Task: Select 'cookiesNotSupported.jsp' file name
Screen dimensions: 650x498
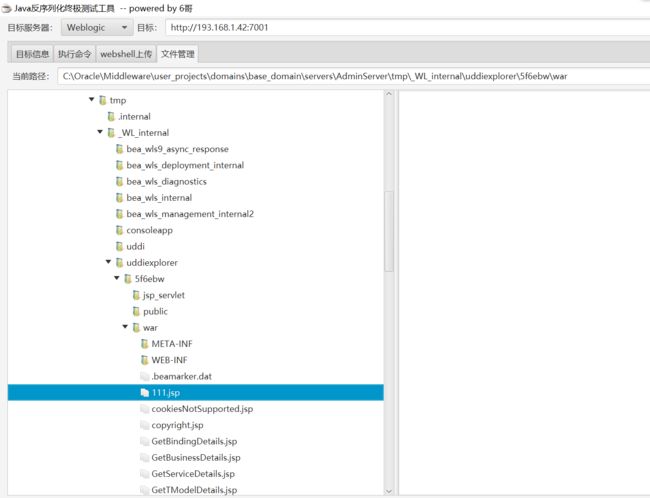Action: 202,408
